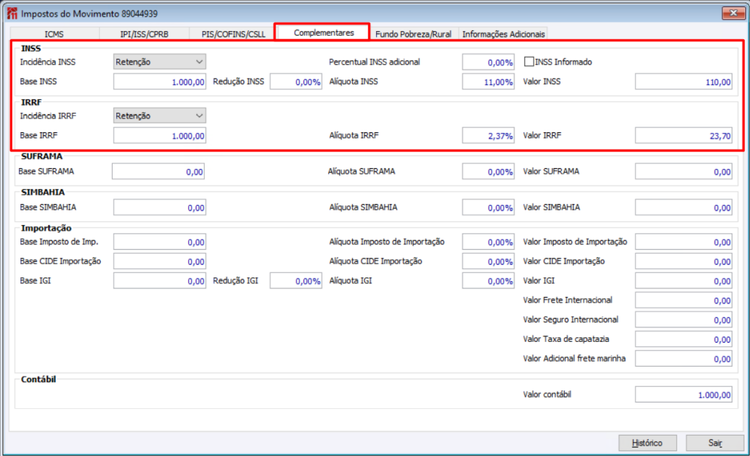Click the Redução INSS field
The image size is (750, 456).
[296, 82]
